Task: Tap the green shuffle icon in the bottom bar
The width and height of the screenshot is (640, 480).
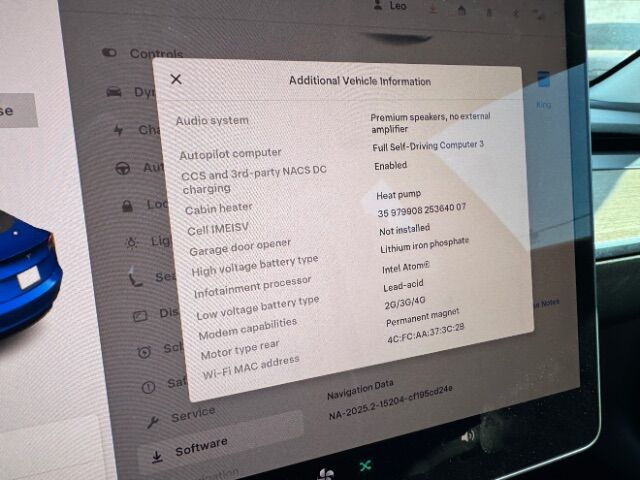Action: pyautogui.click(x=365, y=465)
